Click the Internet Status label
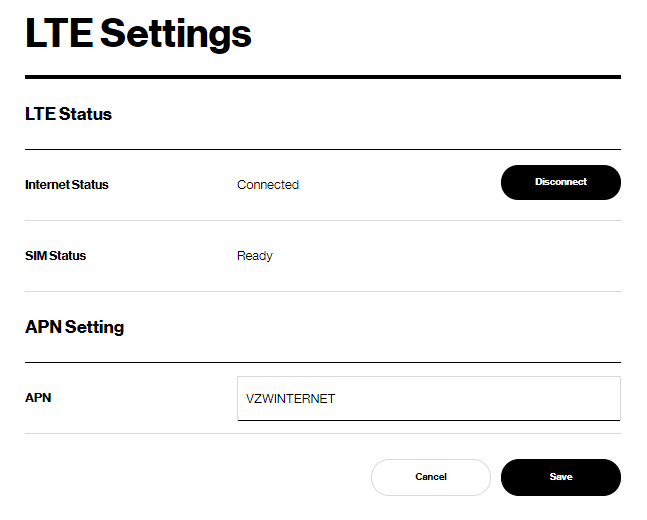This screenshot has width=647, height=520. coord(67,184)
